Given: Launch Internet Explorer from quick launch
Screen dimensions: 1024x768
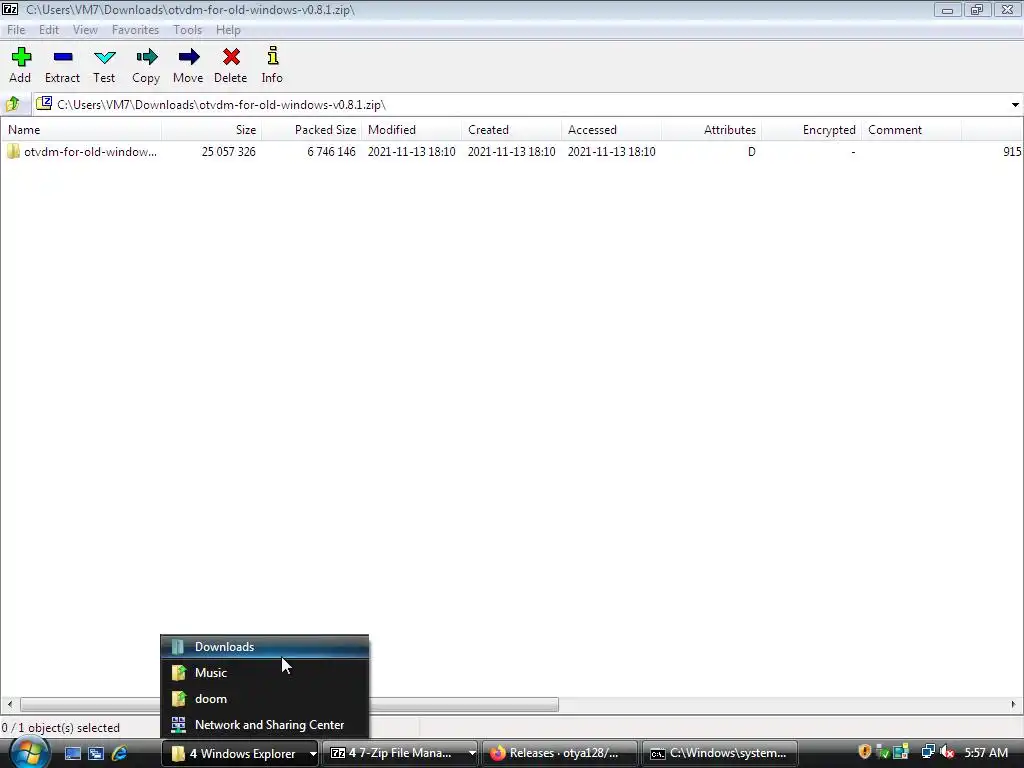Looking at the screenshot, I should [x=120, y=753].
